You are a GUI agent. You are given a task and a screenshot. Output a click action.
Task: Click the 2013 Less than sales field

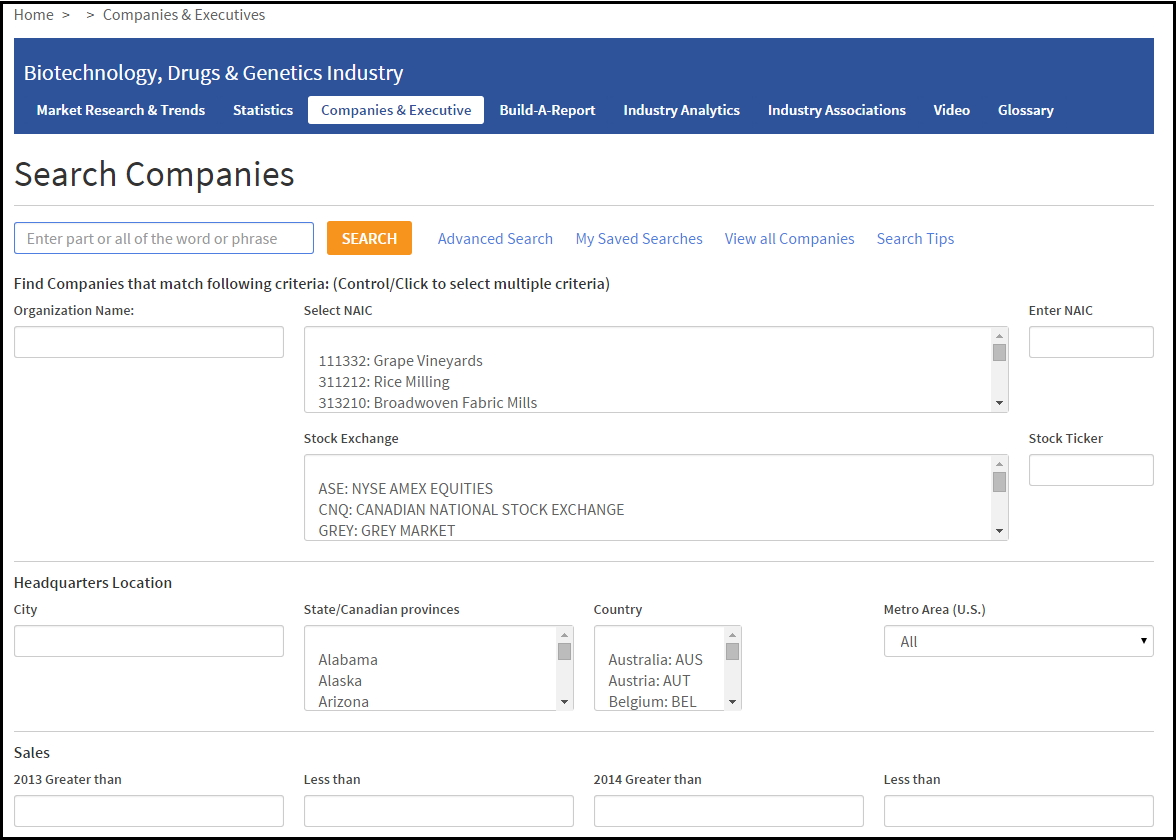(439, 812)
